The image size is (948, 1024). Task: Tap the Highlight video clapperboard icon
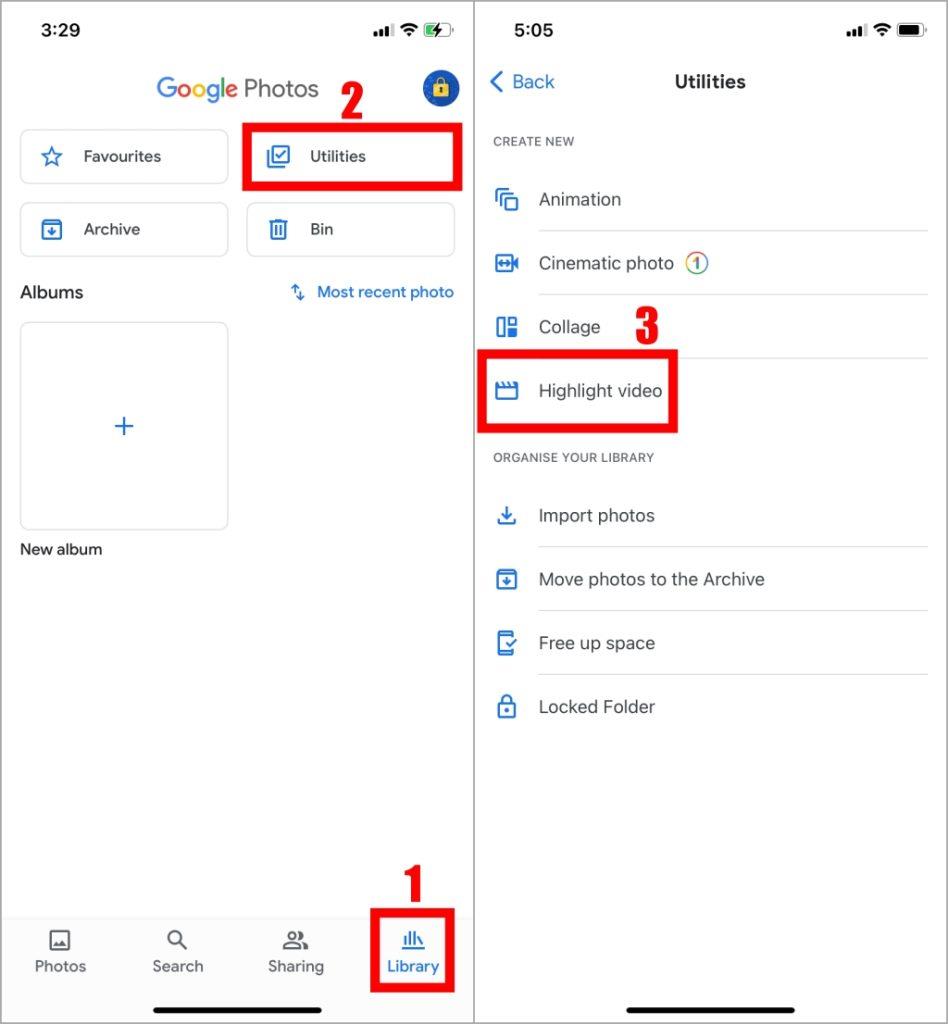point(507,391)
